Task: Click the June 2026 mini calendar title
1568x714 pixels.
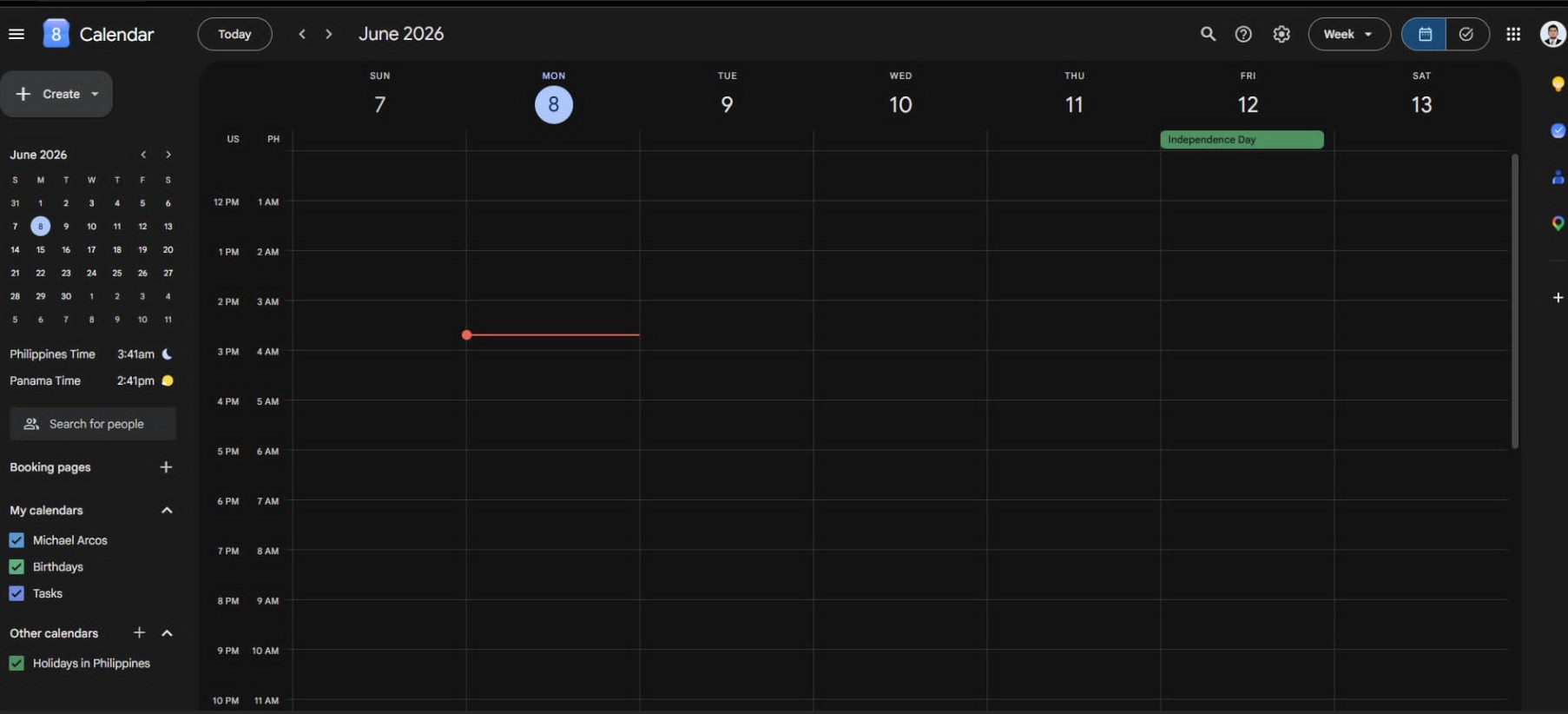Action: 38,155
